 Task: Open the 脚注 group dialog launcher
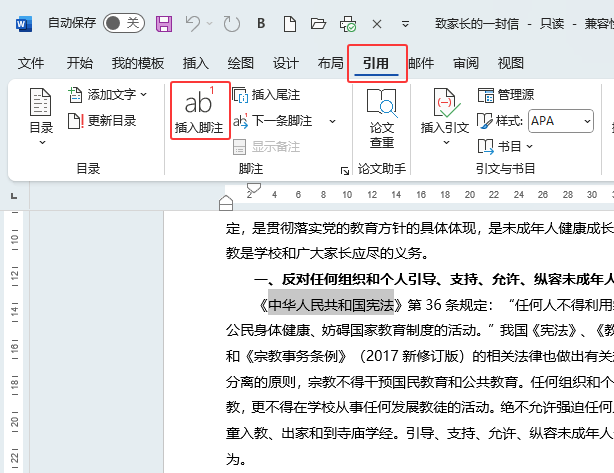[345, 170]
